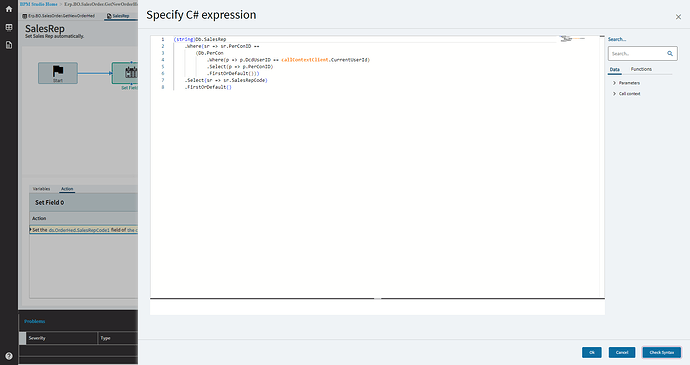
Task: Focus the Search input field
Action: 638,53
